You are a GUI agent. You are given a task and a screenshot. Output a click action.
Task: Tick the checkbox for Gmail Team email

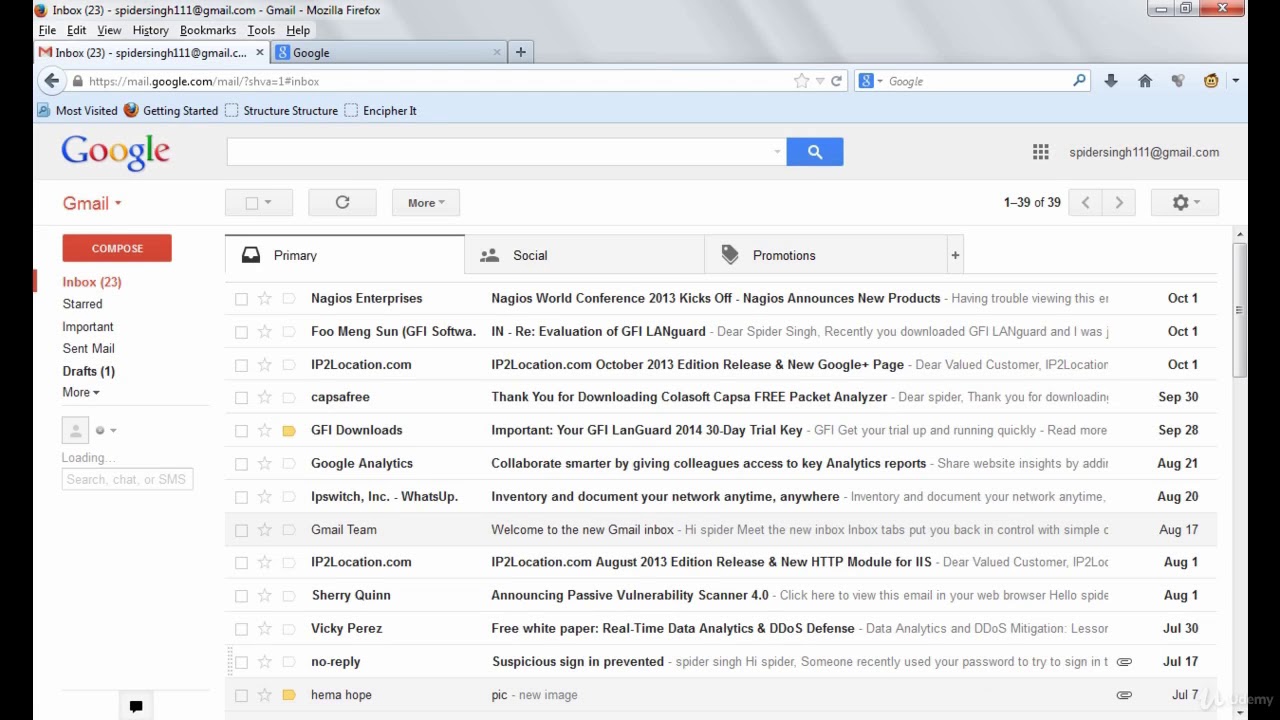(x=241, y=530)
